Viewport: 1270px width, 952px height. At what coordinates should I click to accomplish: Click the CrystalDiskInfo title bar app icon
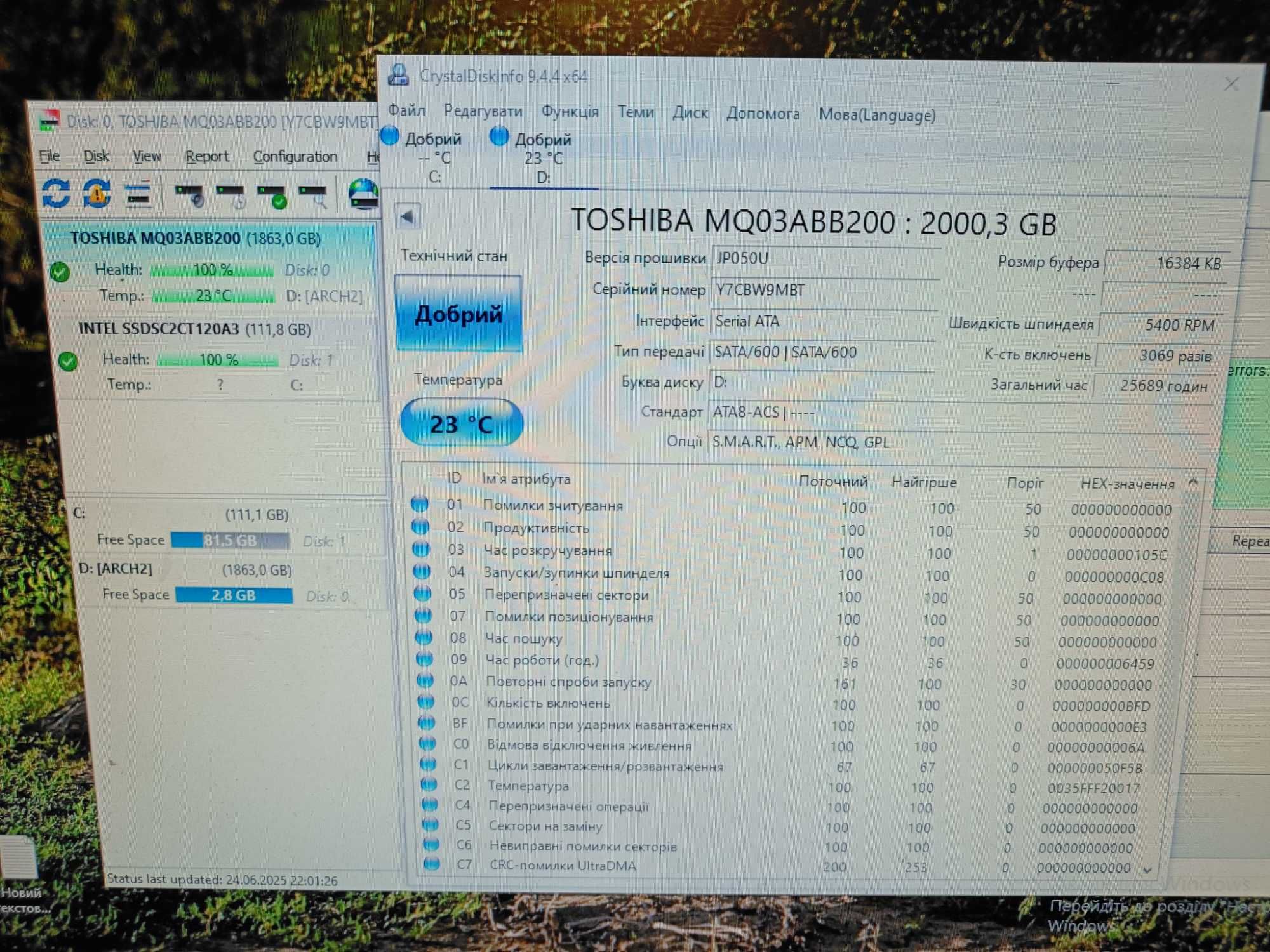coord(399,76)
